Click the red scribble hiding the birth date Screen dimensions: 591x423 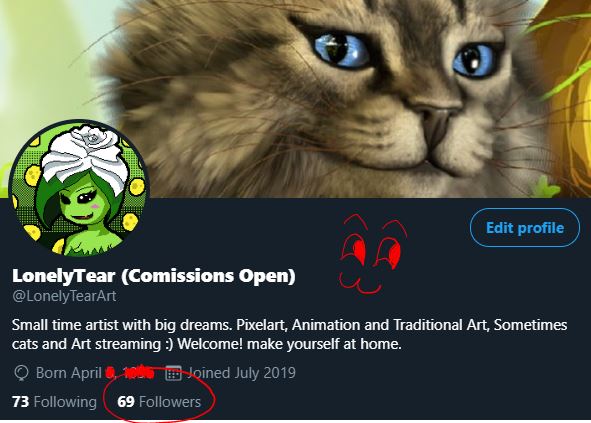(x=130, y=372)
